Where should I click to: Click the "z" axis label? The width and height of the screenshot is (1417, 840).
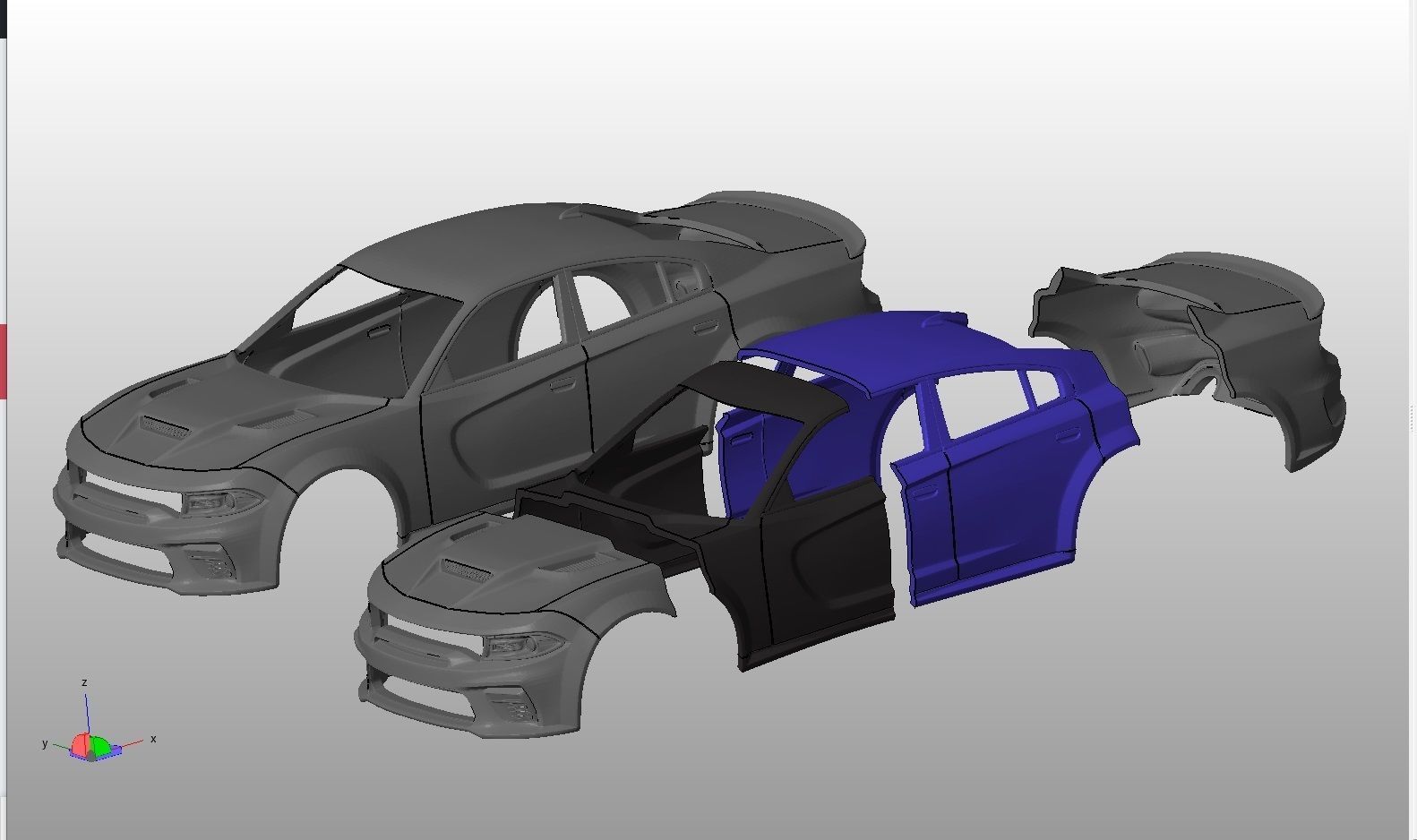(x=84, y=682)
